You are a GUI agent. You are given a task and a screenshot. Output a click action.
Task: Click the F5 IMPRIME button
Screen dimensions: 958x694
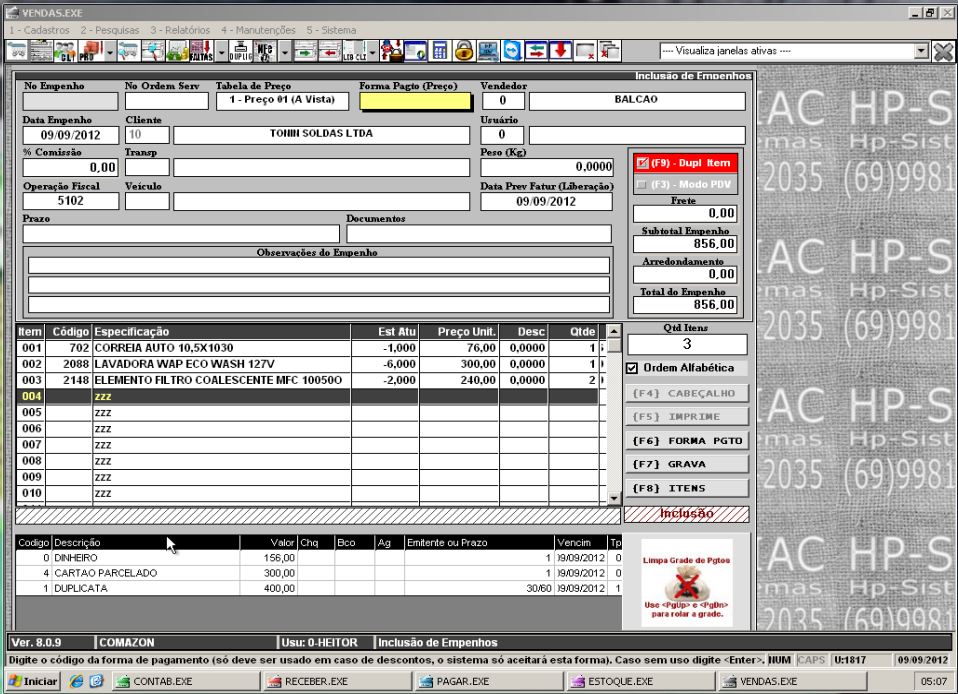click(x=687, y=417)
